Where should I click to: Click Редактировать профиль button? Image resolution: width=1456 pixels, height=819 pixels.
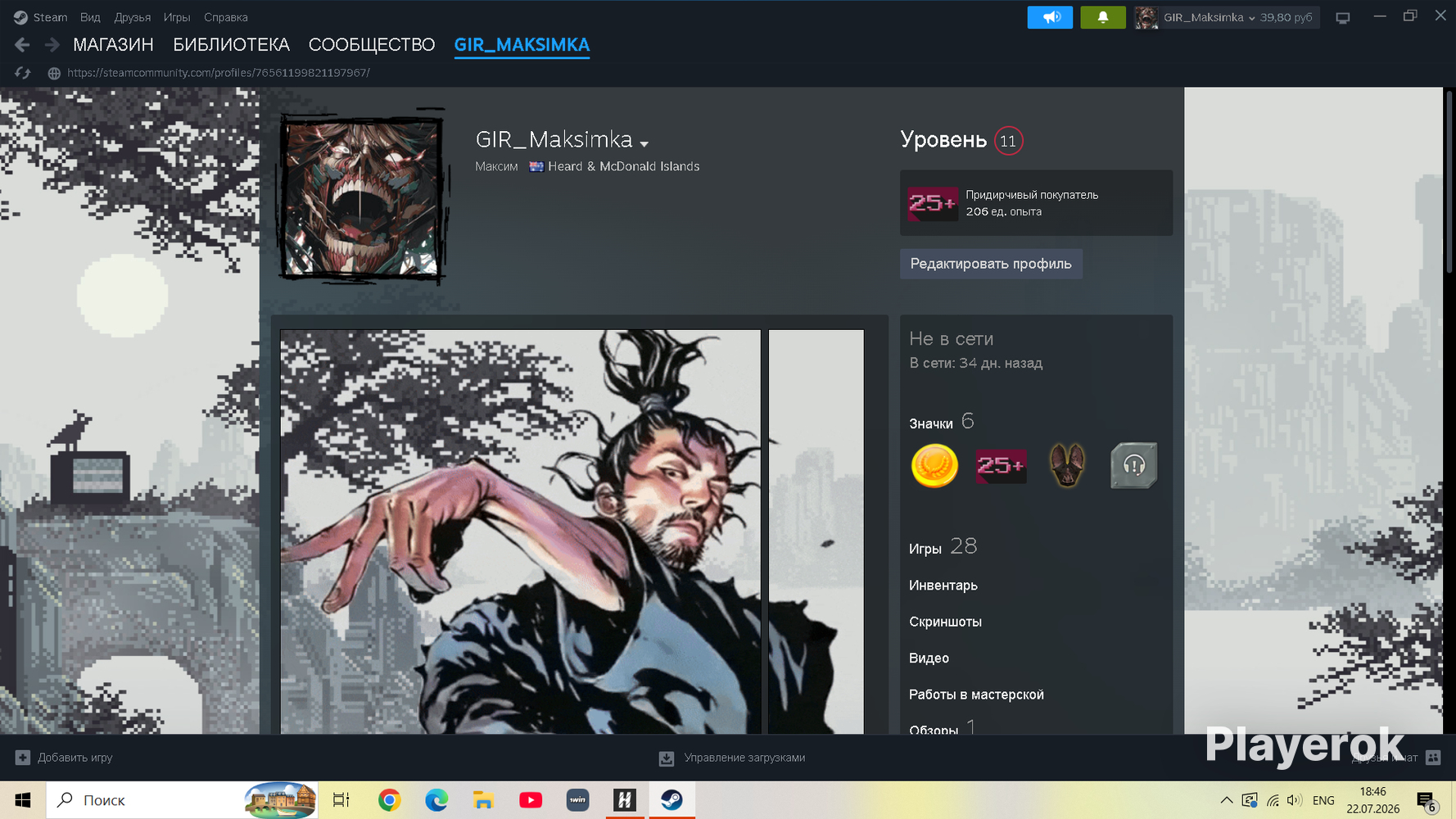(x=991, y=264)
